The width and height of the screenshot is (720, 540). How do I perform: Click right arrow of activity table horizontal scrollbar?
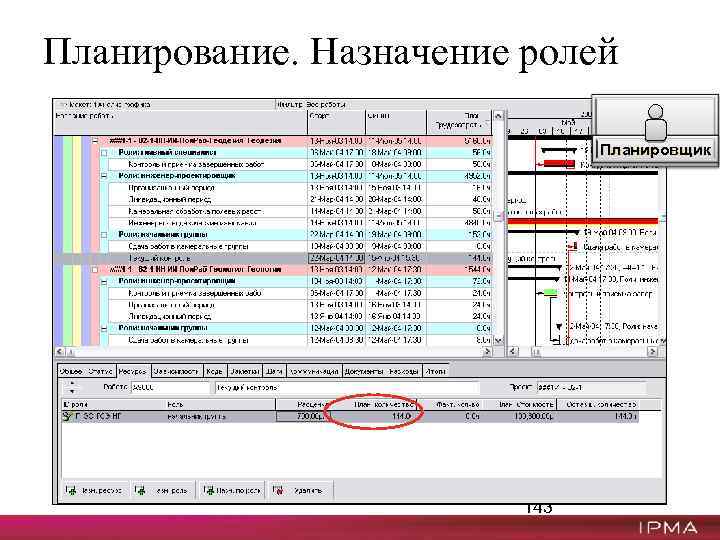coord(487,352)
